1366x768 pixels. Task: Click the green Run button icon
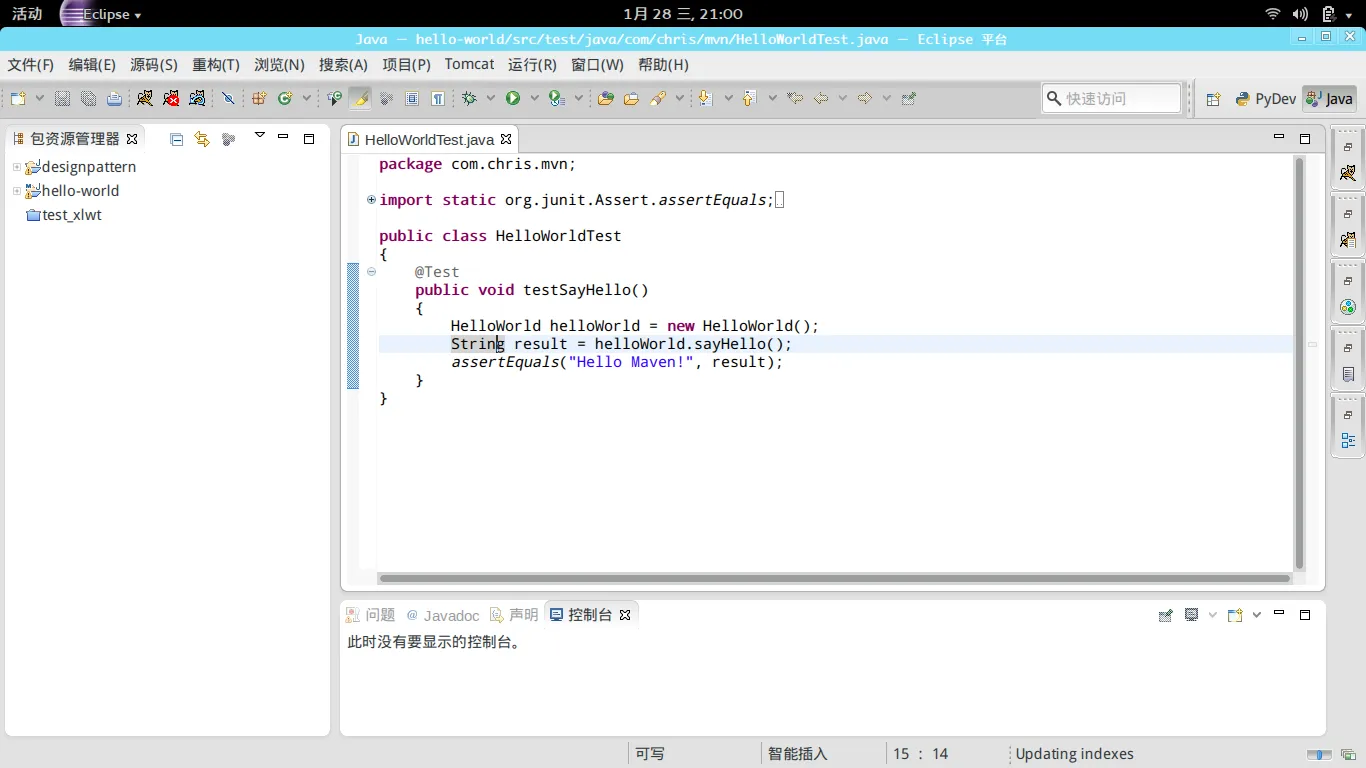pyautogui.click(x=513, y=98)
